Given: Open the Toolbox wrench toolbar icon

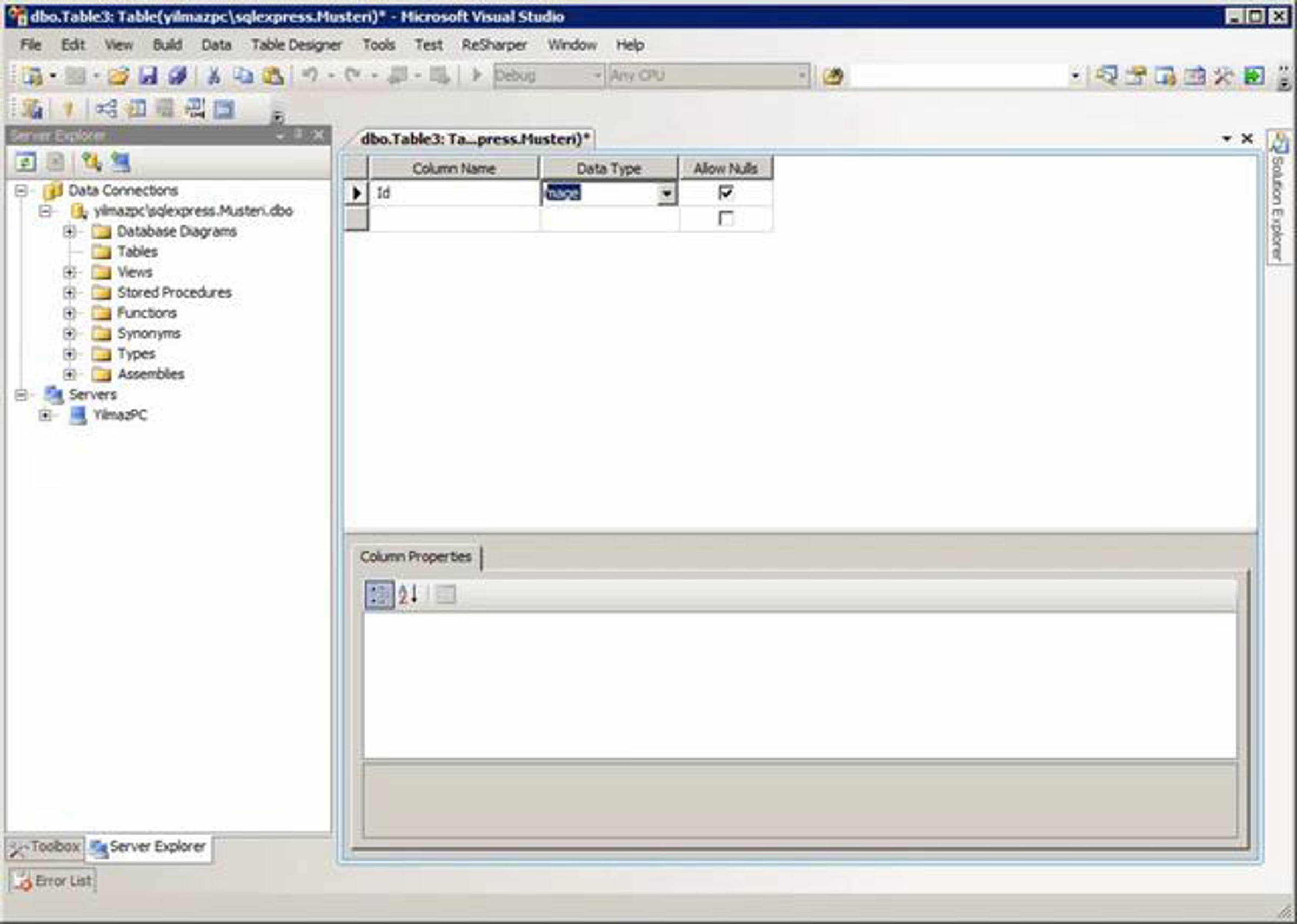Looking at the screenshot, I should coord(1224,76).
